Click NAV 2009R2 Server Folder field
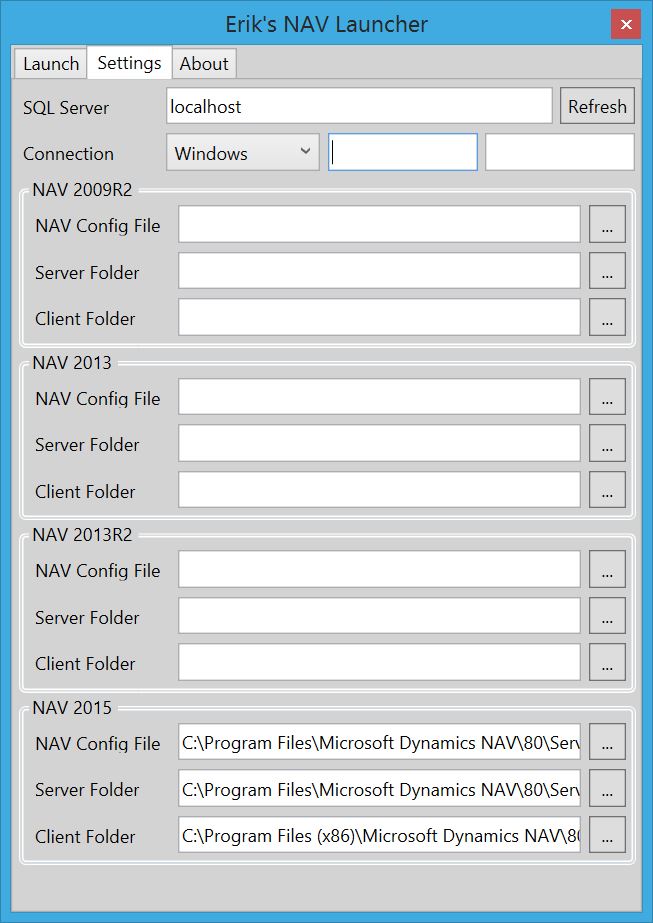Screen dimensions: 653x923 [x=379, y=271]
